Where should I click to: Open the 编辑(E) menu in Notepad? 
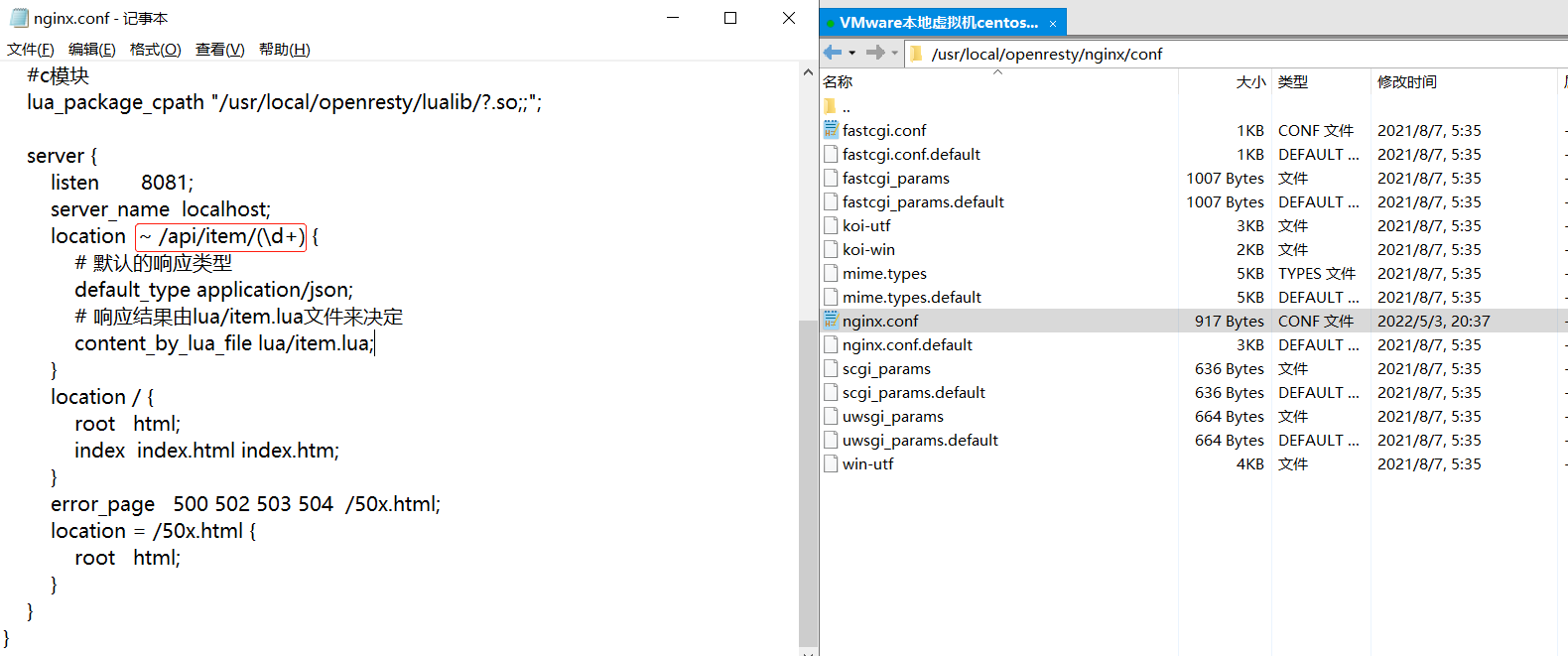92,49
